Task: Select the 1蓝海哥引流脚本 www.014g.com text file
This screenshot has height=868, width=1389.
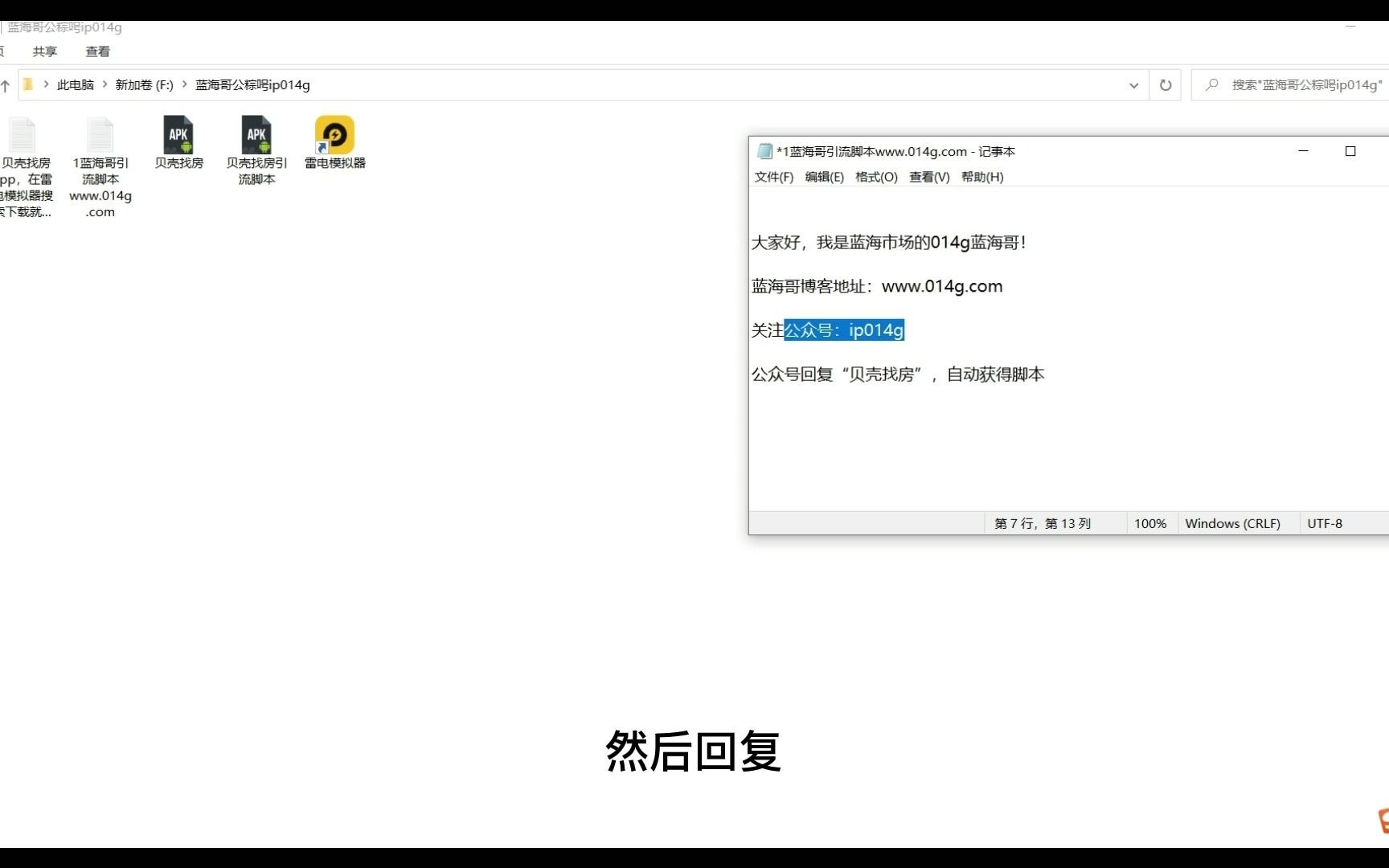Action: pos(100,167)
